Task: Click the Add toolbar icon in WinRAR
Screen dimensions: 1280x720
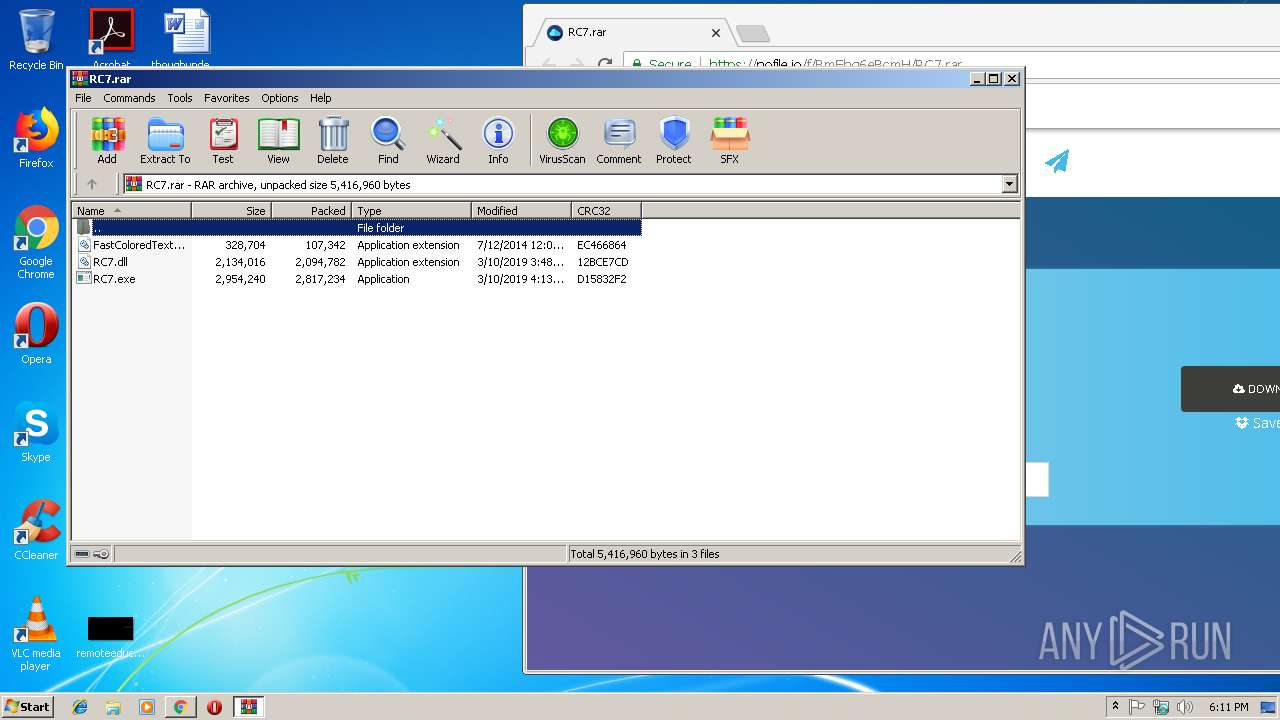Action: (107, 140)
